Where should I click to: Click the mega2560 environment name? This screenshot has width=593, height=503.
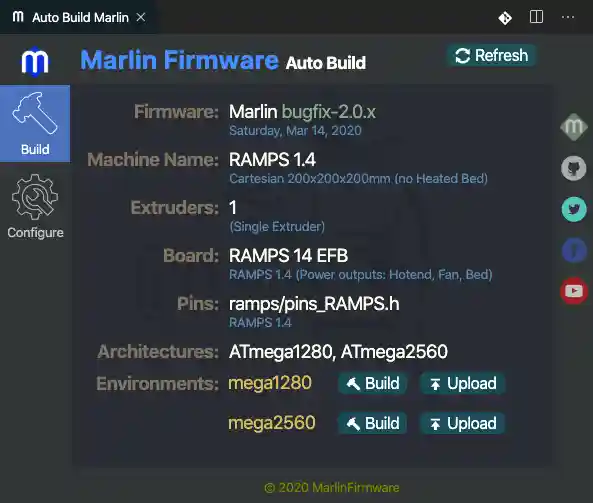point(272,423)
